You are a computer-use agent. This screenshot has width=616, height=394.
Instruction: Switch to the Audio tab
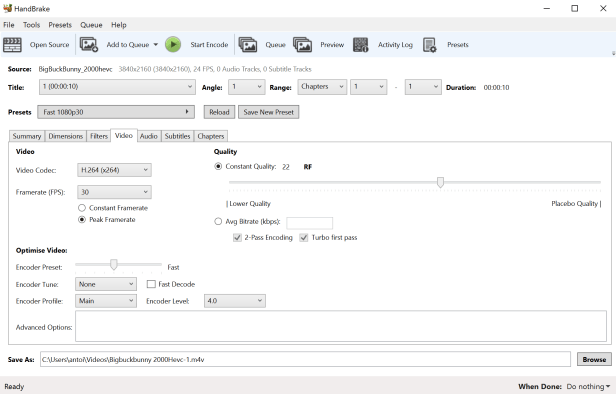click(148, 136)
